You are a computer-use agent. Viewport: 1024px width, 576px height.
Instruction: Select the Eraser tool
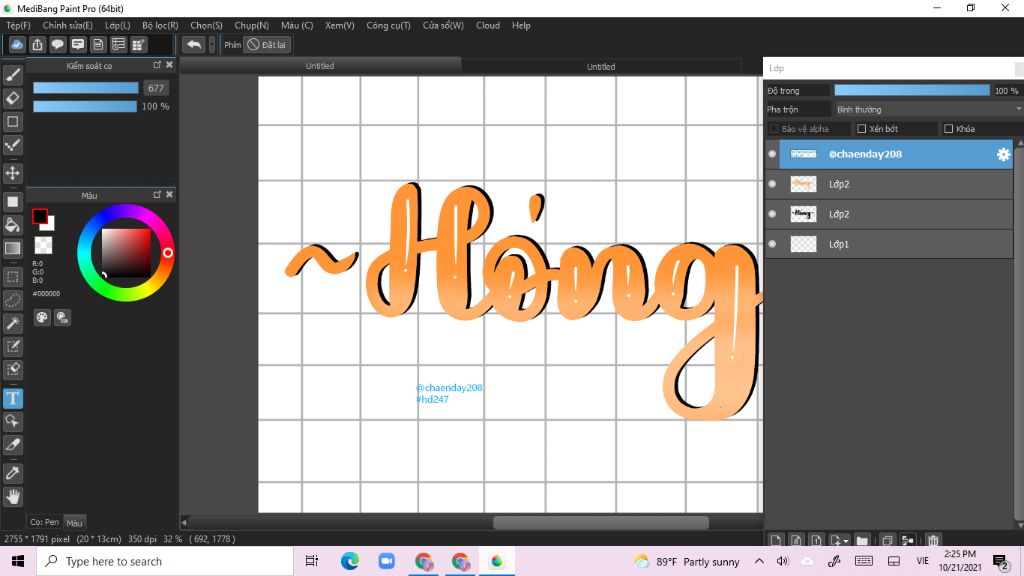[12, 98]
